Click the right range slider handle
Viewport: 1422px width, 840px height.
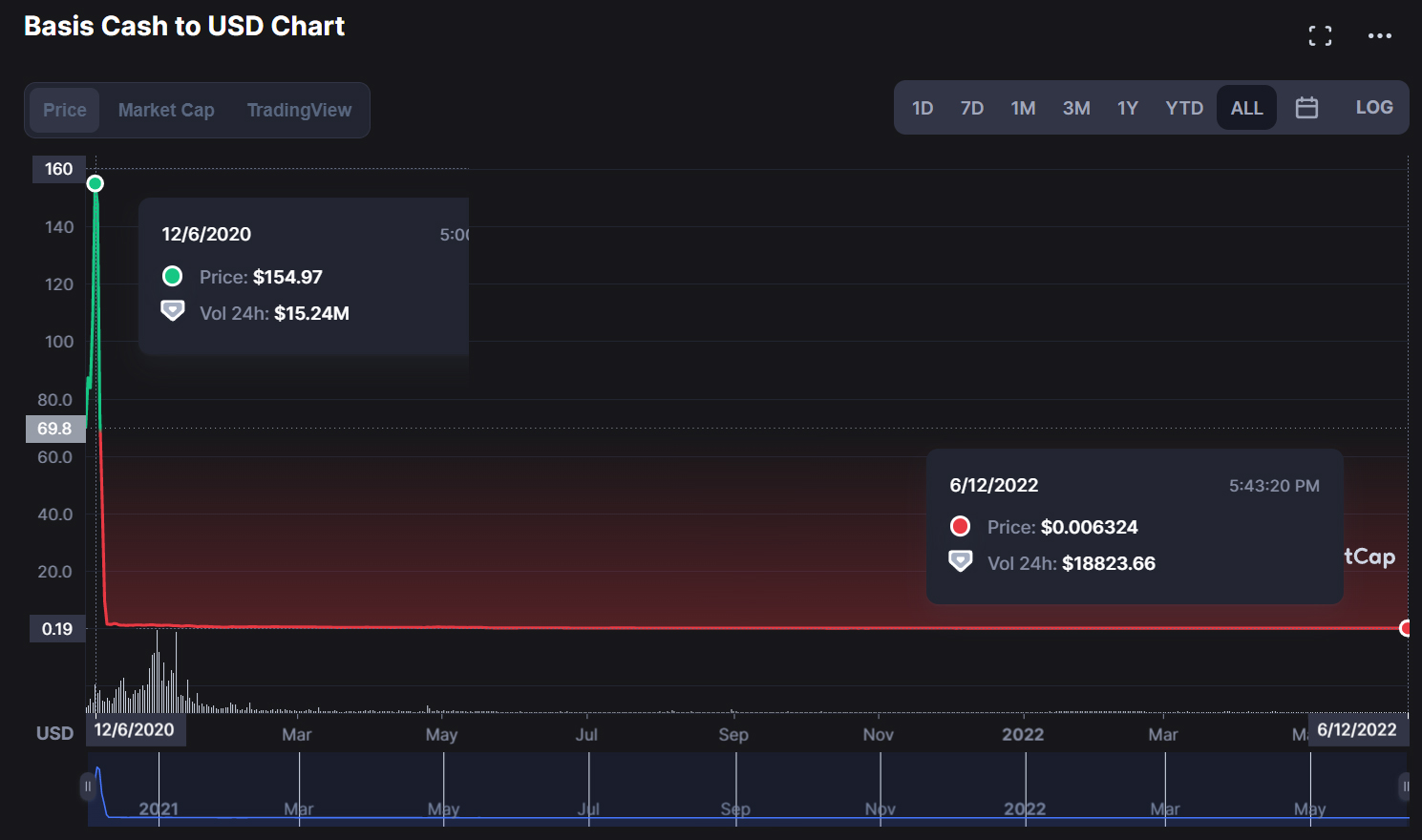click(x=1406, y=787)
